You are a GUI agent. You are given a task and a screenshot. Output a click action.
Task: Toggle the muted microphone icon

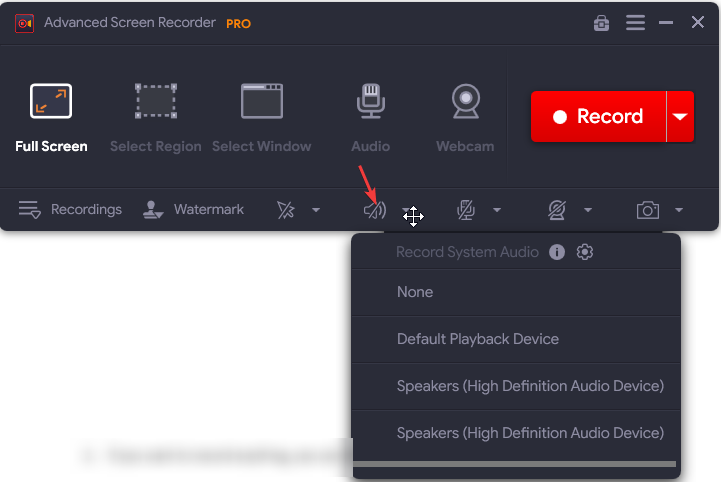pyautogui.click(x=465, y=210)
